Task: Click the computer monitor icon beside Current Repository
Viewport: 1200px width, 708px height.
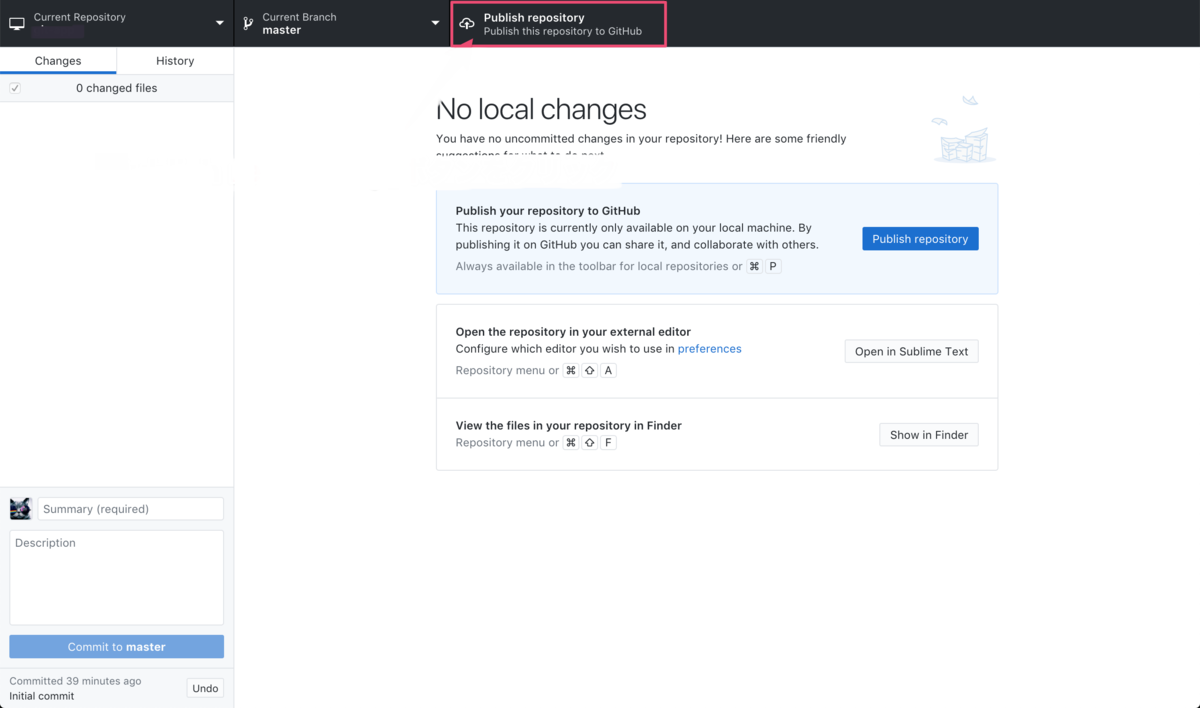Action: pyautogui.click(x=17, y=23)
